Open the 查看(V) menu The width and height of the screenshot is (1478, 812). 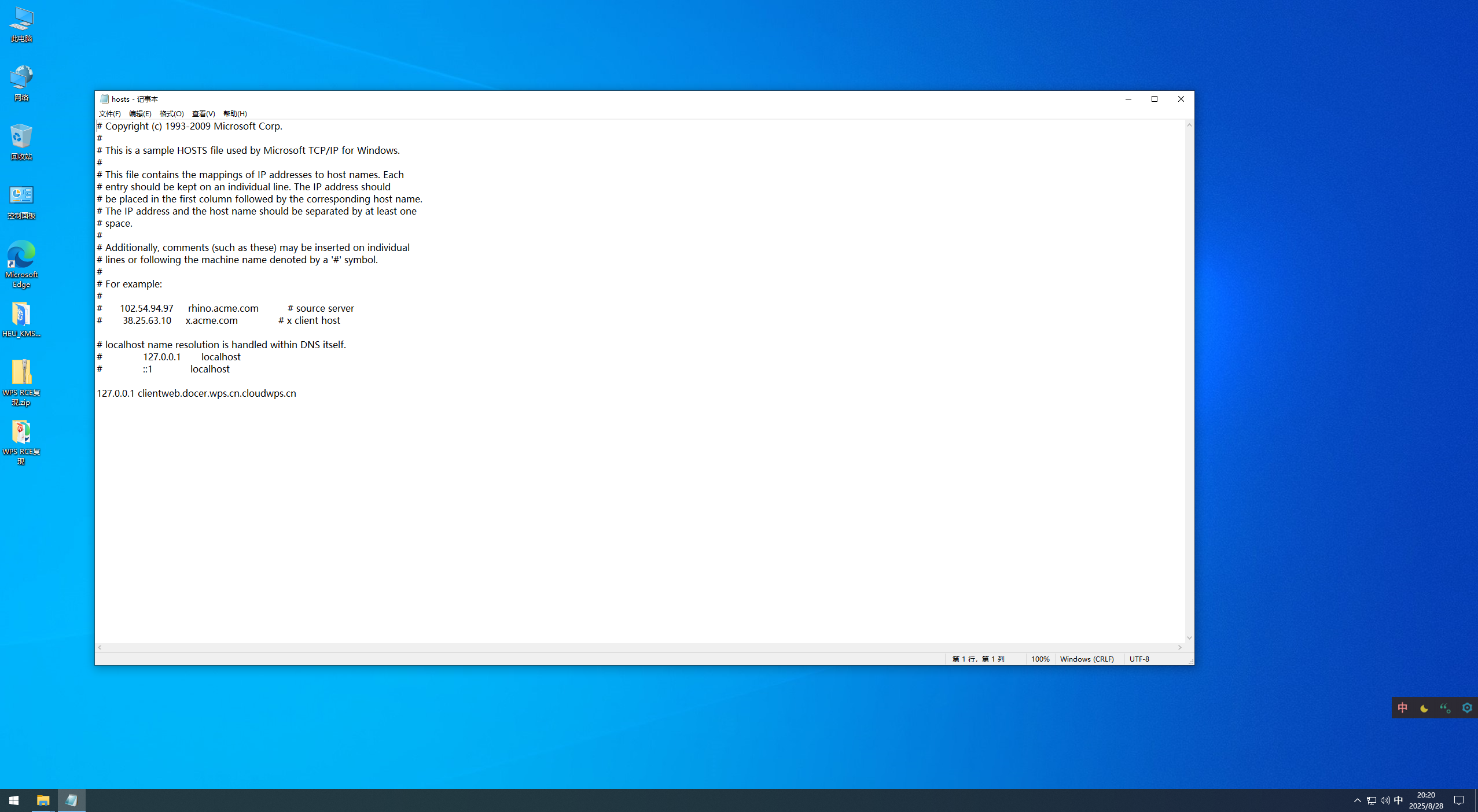[x=203, y=114]
